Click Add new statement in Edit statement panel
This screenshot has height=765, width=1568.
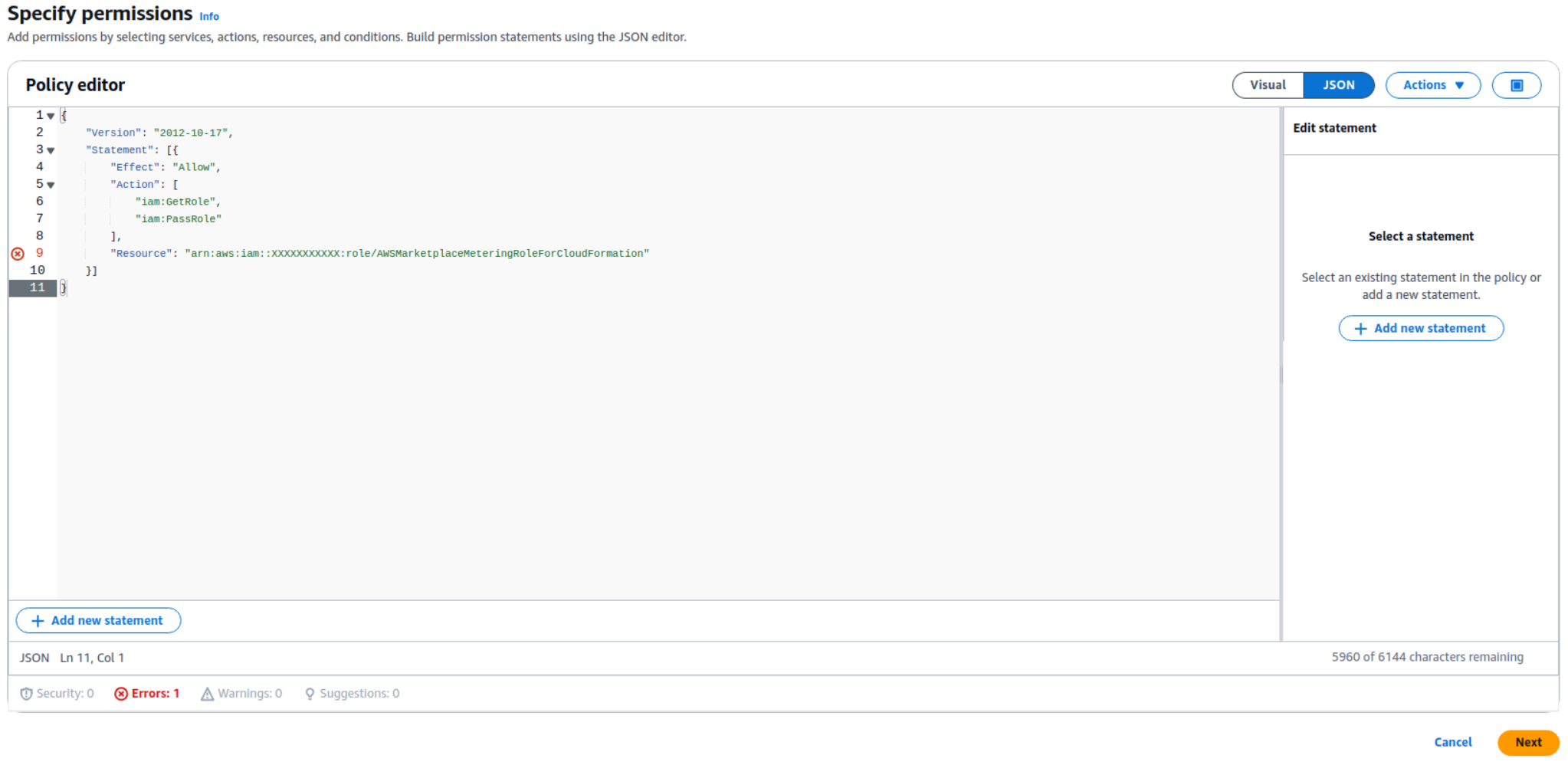click(1420, 328)
